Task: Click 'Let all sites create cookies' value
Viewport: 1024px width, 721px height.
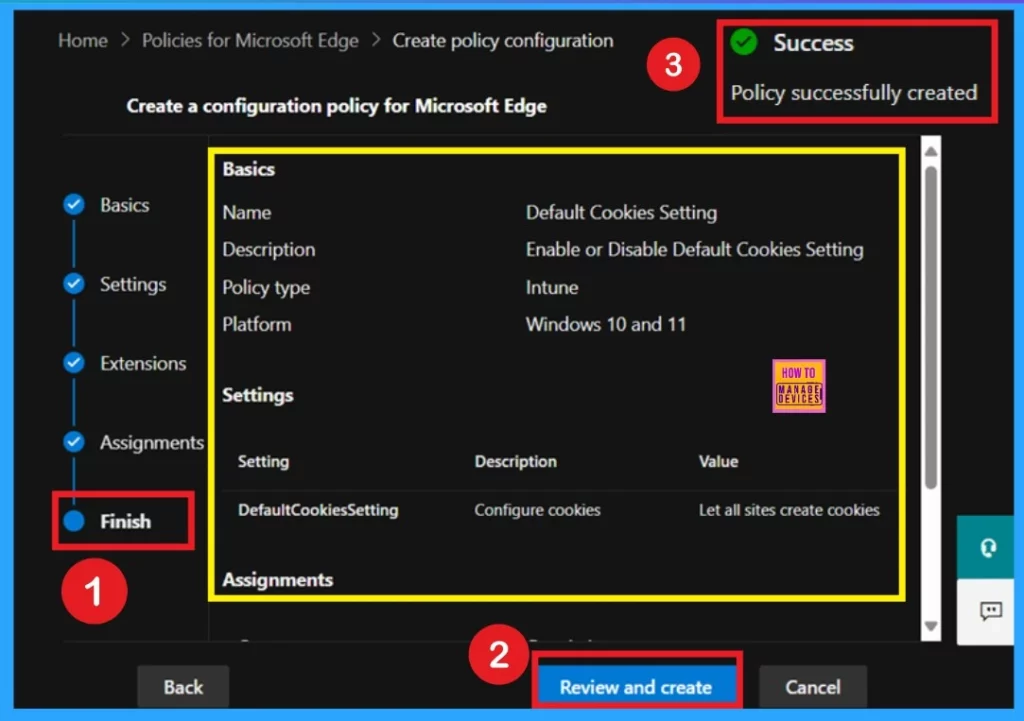Action: [x=789, y=510]
